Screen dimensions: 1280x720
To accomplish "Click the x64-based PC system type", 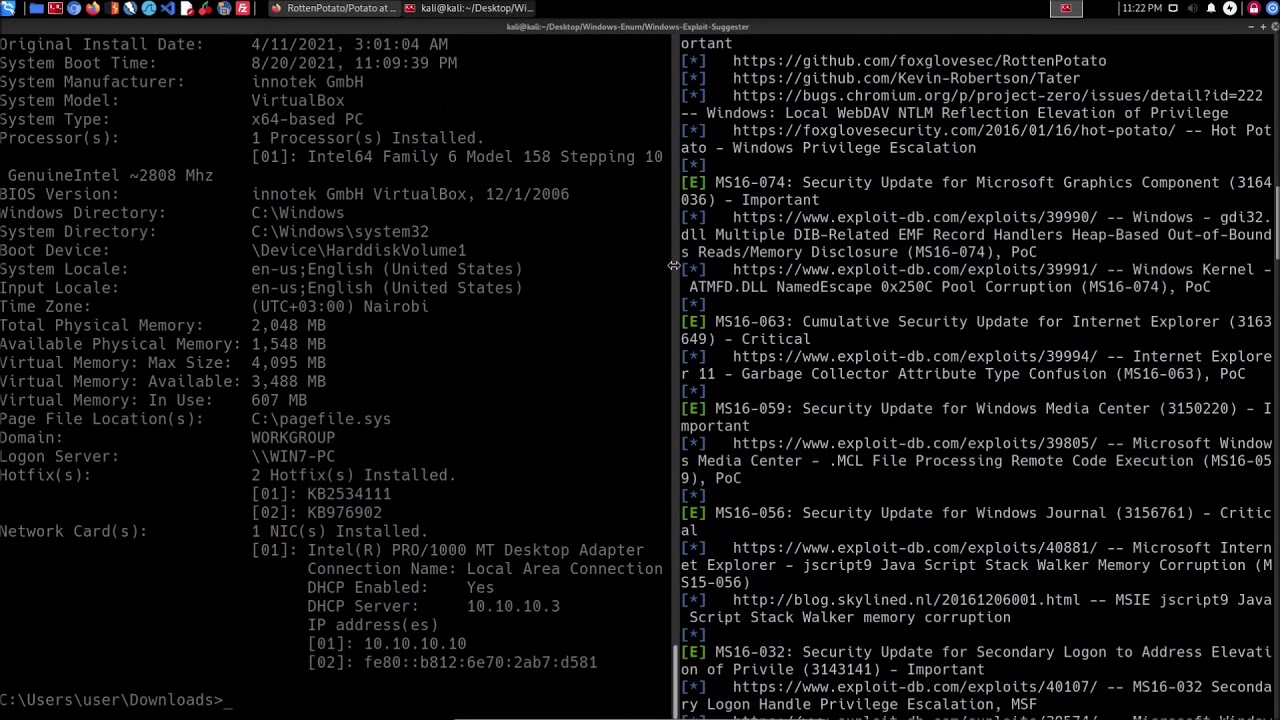I will tap(307, 120).
